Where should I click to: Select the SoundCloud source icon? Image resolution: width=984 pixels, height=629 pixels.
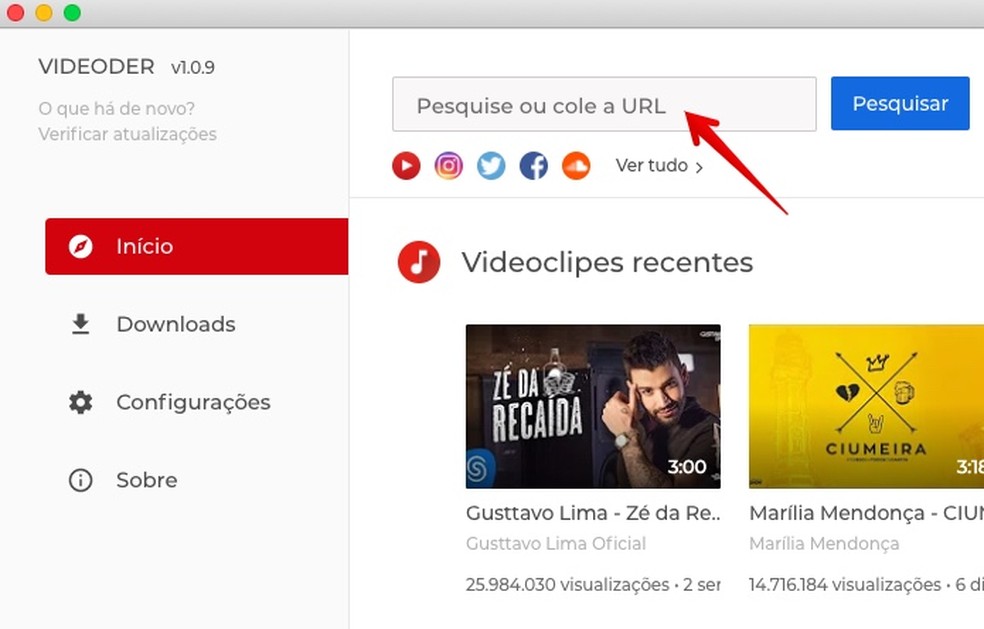(x=576, y=166)
